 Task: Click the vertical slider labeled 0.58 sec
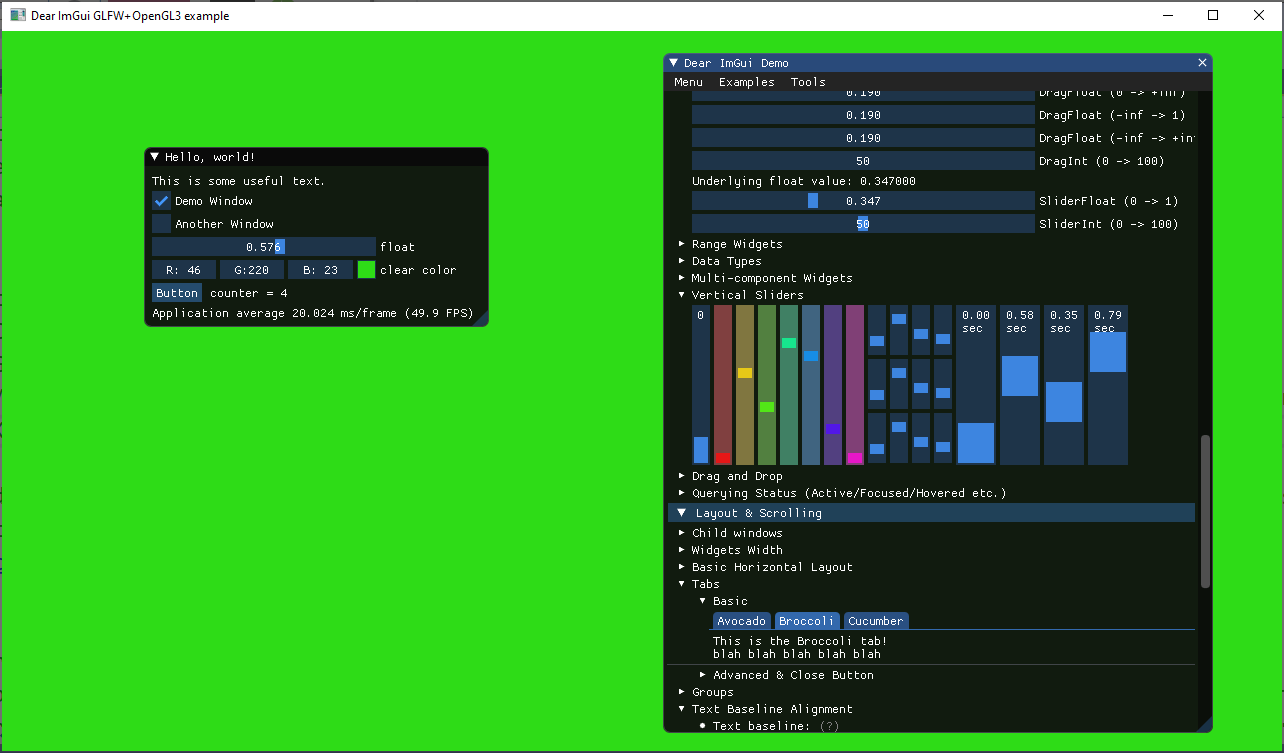pos(1020,385)
